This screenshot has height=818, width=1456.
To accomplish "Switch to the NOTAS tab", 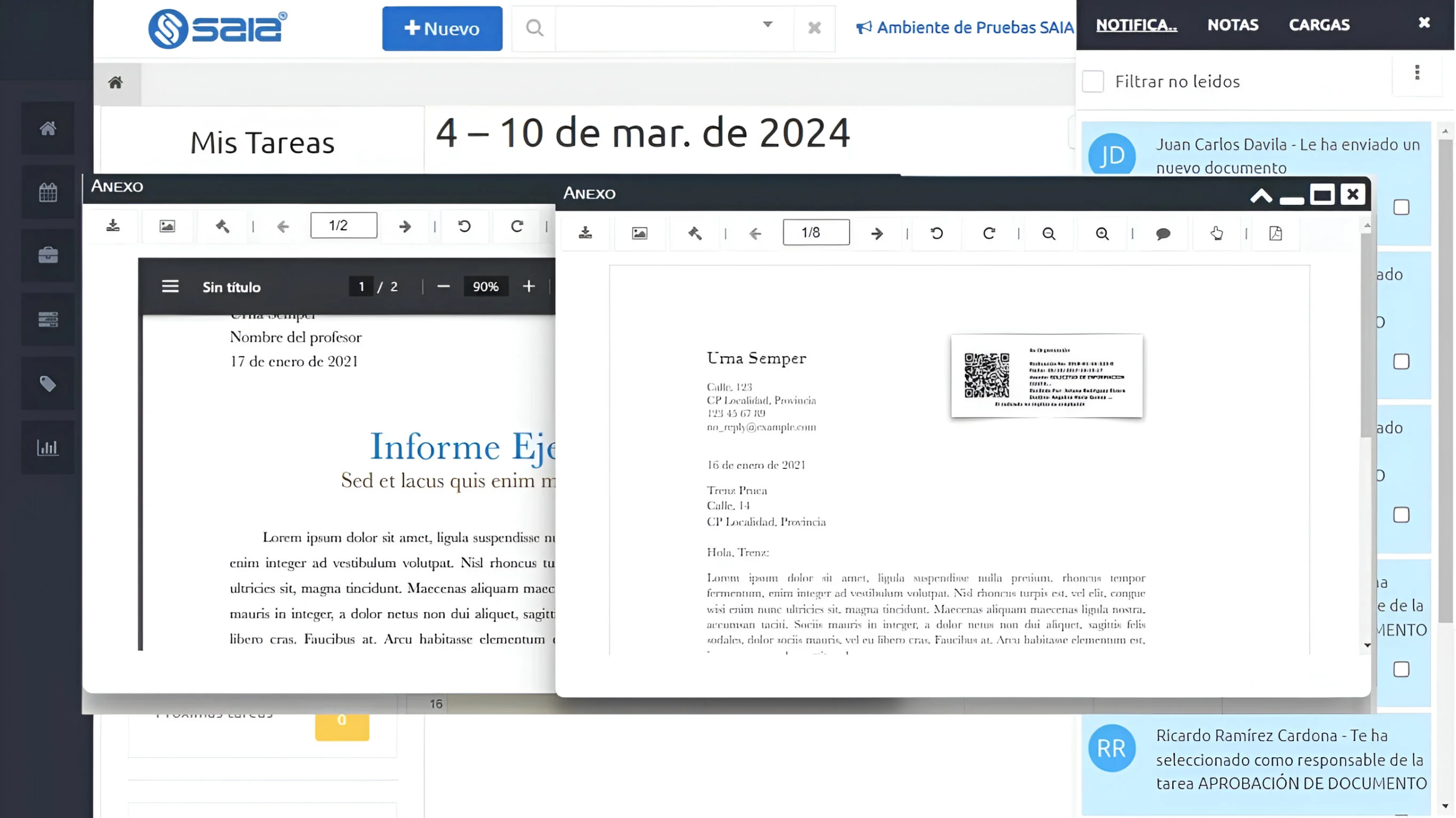I will click(x=1232, y=24).
